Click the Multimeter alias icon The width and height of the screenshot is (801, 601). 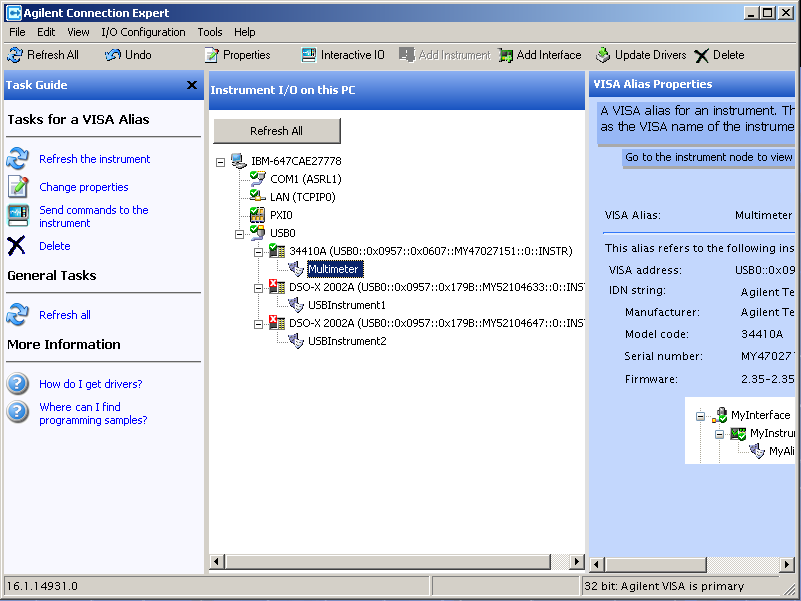tap(296, 269)
